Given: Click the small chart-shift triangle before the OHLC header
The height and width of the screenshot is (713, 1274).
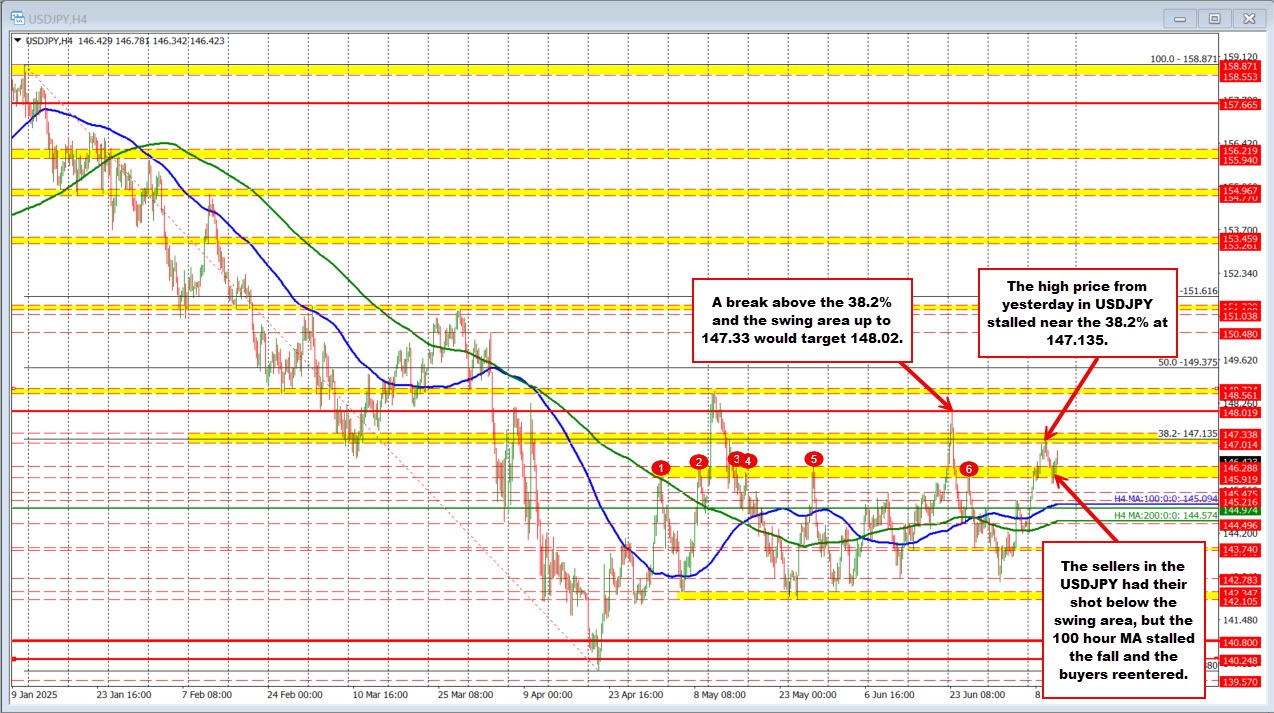Looking at the screenshot, I should 17,41.
